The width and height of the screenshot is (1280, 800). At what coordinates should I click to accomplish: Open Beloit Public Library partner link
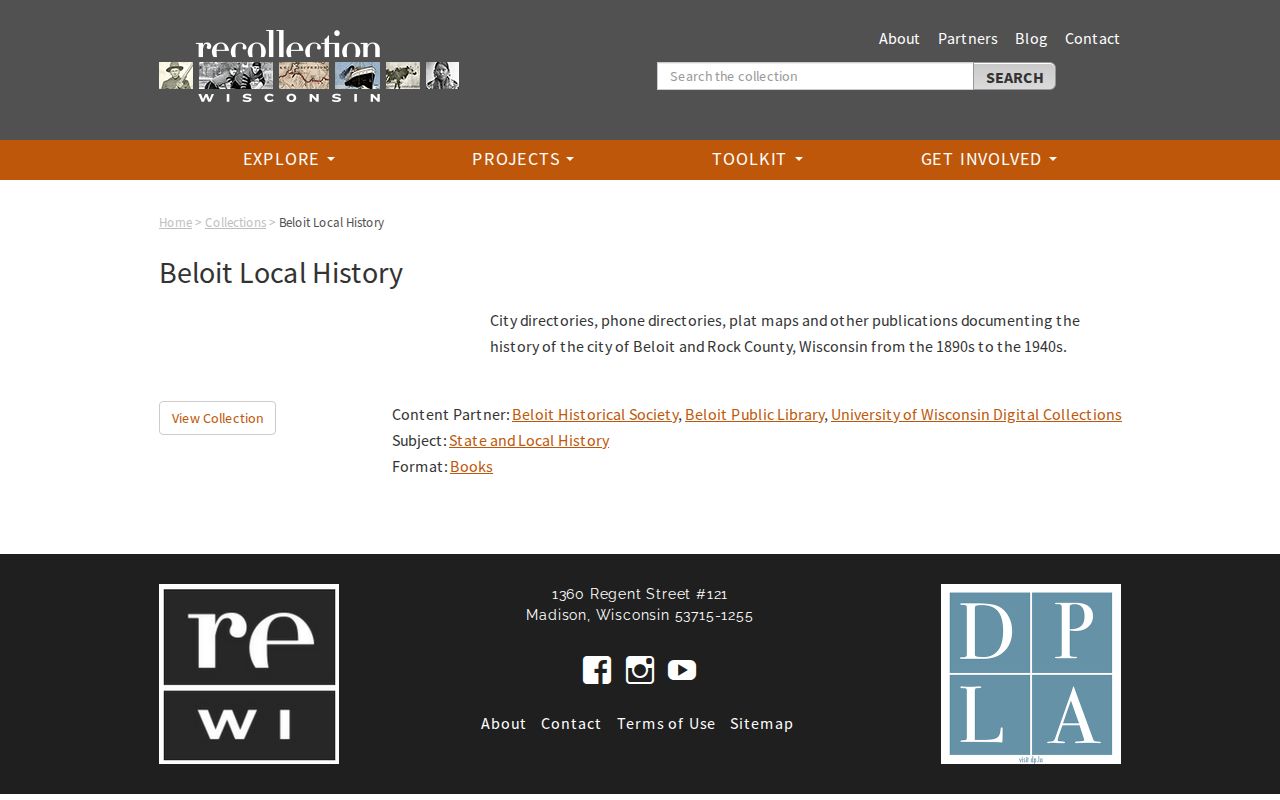754,414
